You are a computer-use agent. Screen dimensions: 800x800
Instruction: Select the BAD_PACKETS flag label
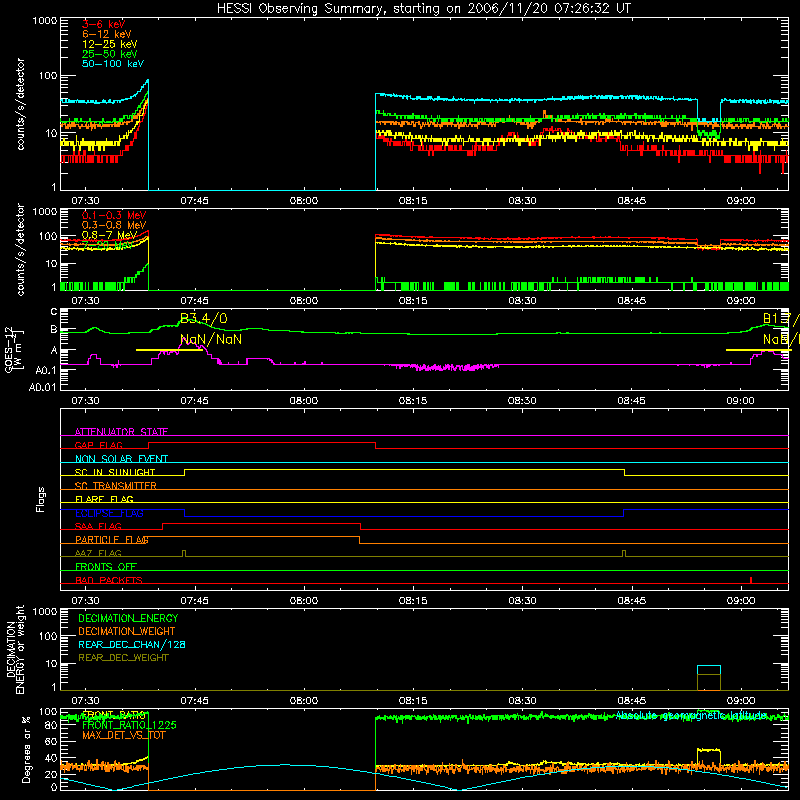109,580
